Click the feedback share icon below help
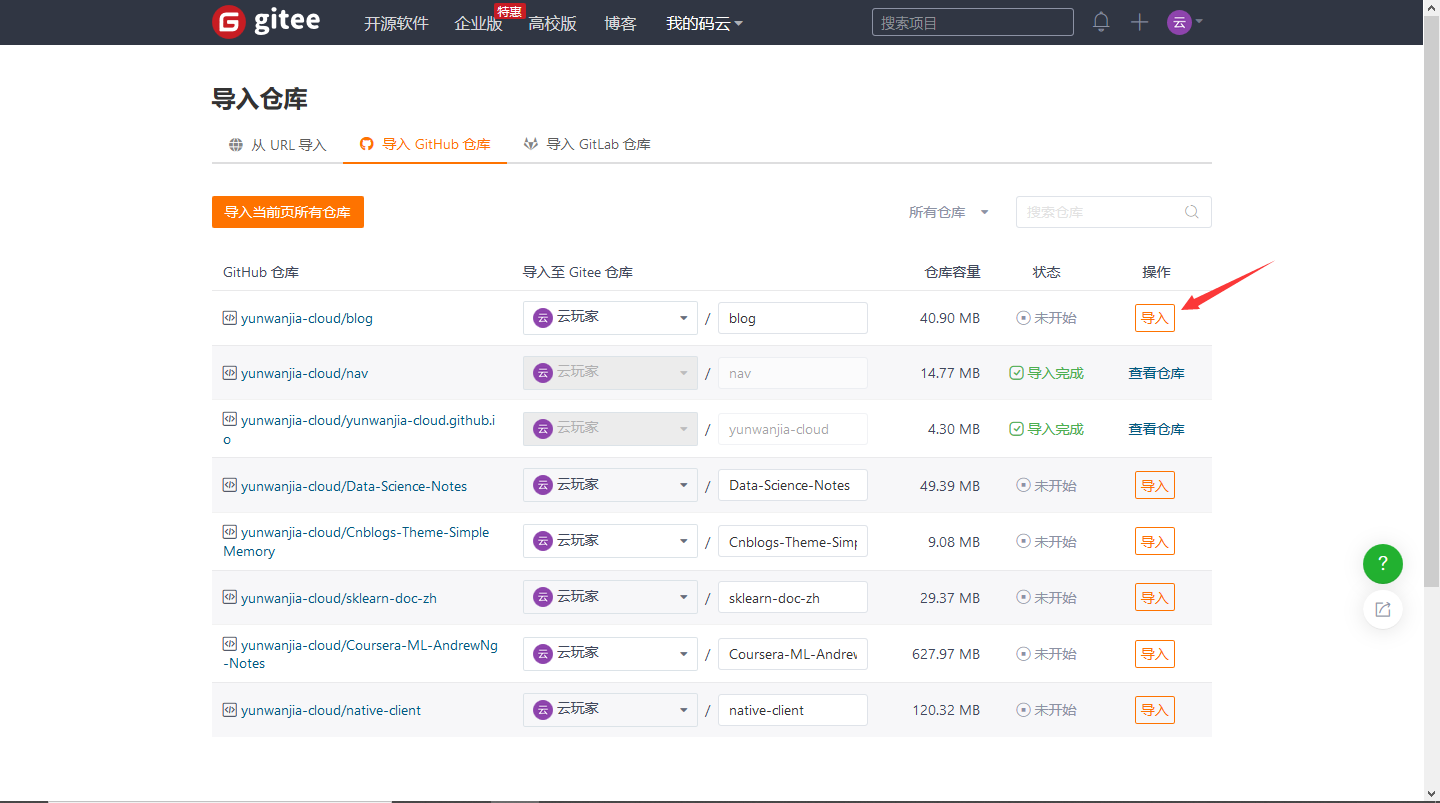Image resolution: width=1440 pixels, height=803 pixels. click(x=1383, y=609)
